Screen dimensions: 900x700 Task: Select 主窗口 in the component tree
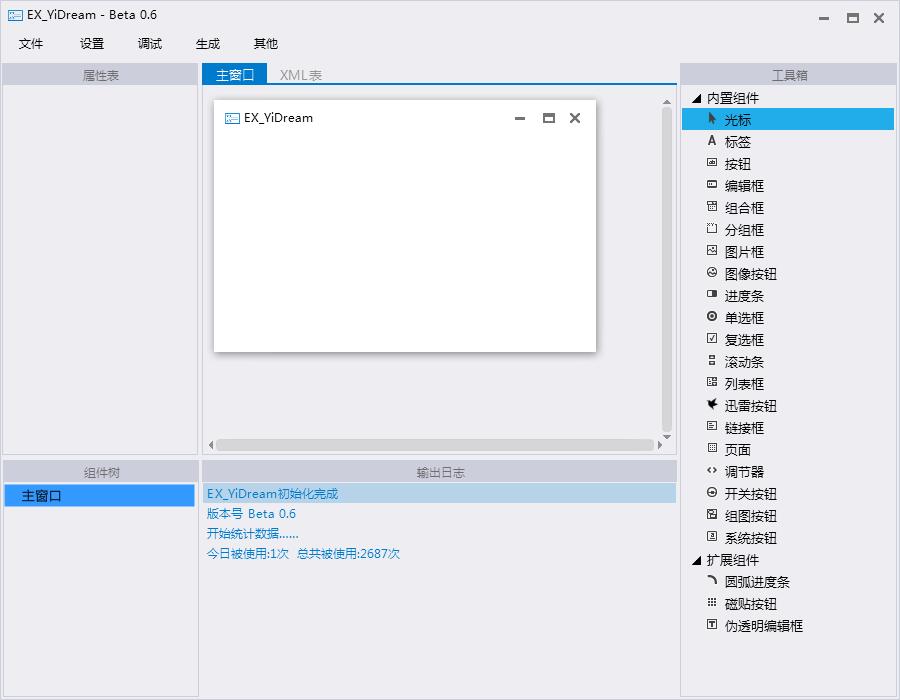(x=99, y=495)
